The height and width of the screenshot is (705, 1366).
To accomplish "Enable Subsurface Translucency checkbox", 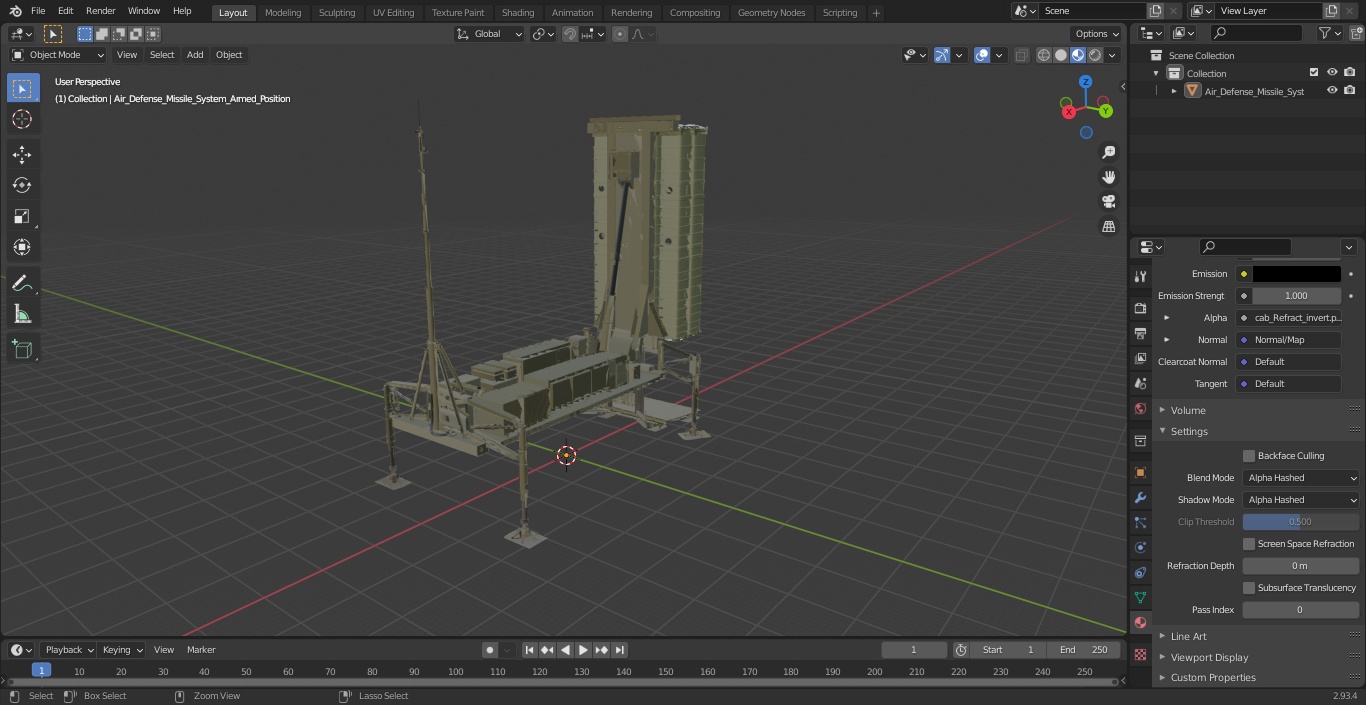I will click(x=1249, y=588).
